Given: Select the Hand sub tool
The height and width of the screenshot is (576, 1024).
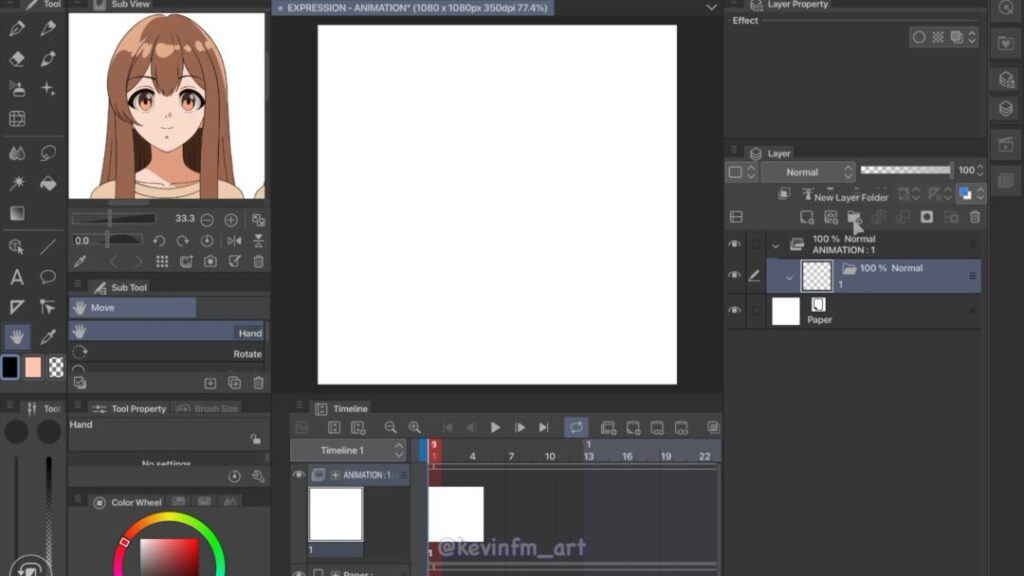Looking at the screenshot, I should pyautogui.click(x=167, y=332).
